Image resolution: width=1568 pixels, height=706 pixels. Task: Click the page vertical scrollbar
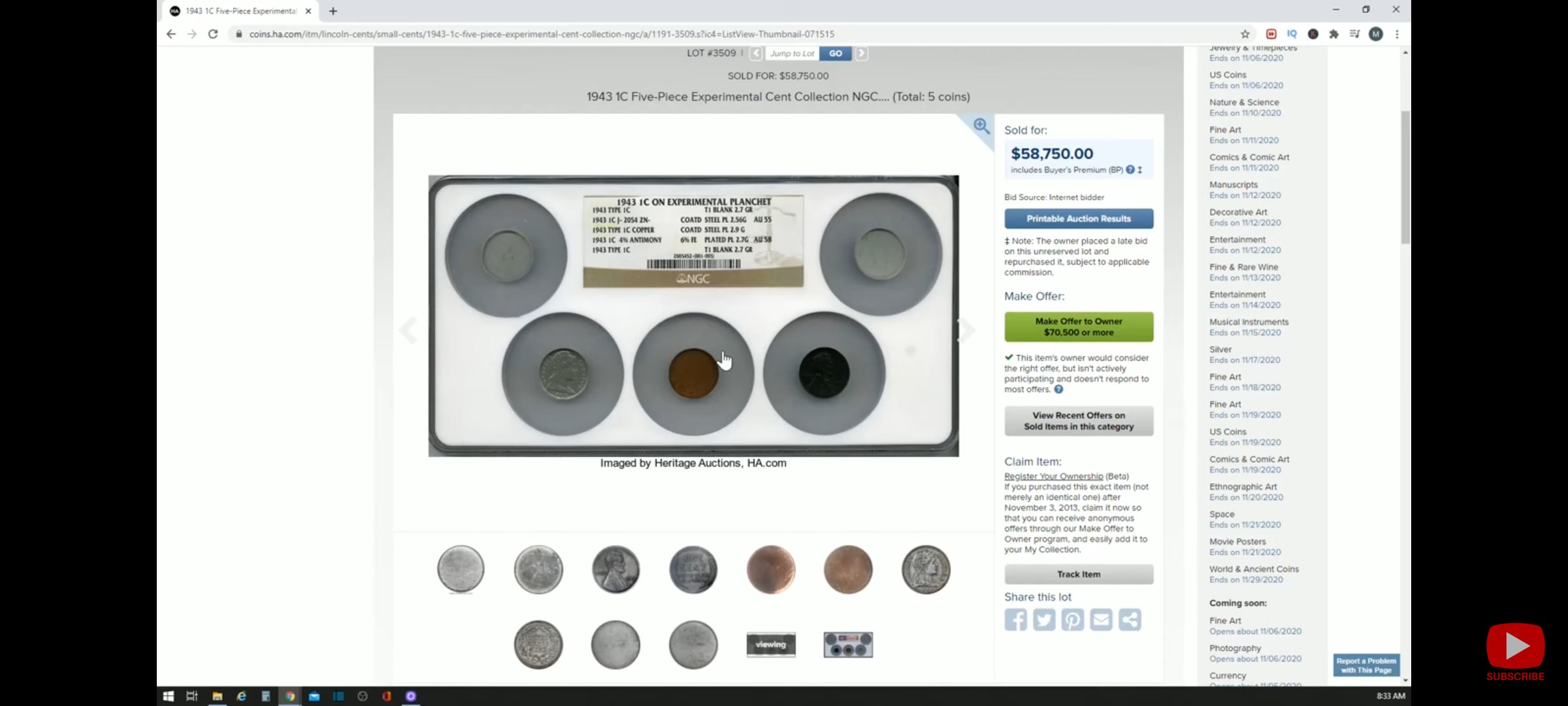[1405, 178]
